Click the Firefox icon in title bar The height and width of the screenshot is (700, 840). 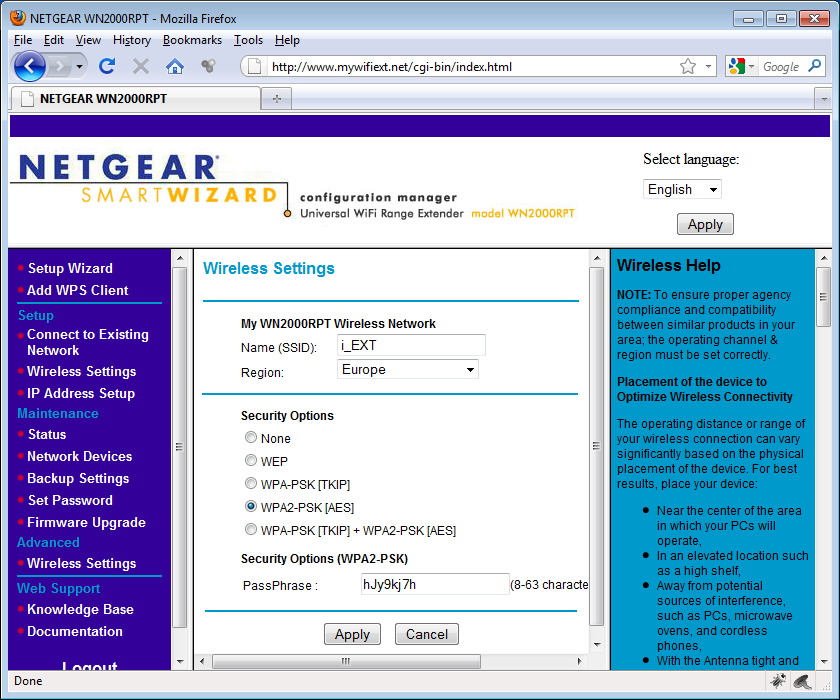pos(18,18)
